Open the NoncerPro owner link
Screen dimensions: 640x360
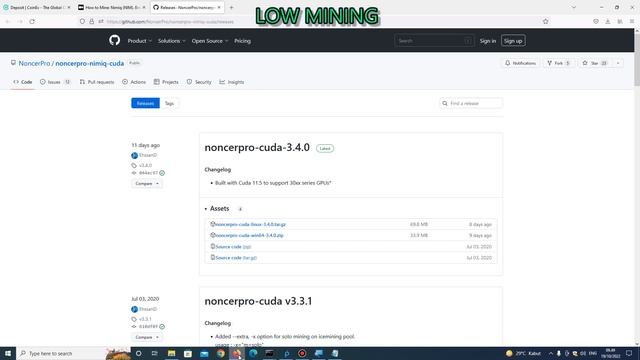click(34, 63)
